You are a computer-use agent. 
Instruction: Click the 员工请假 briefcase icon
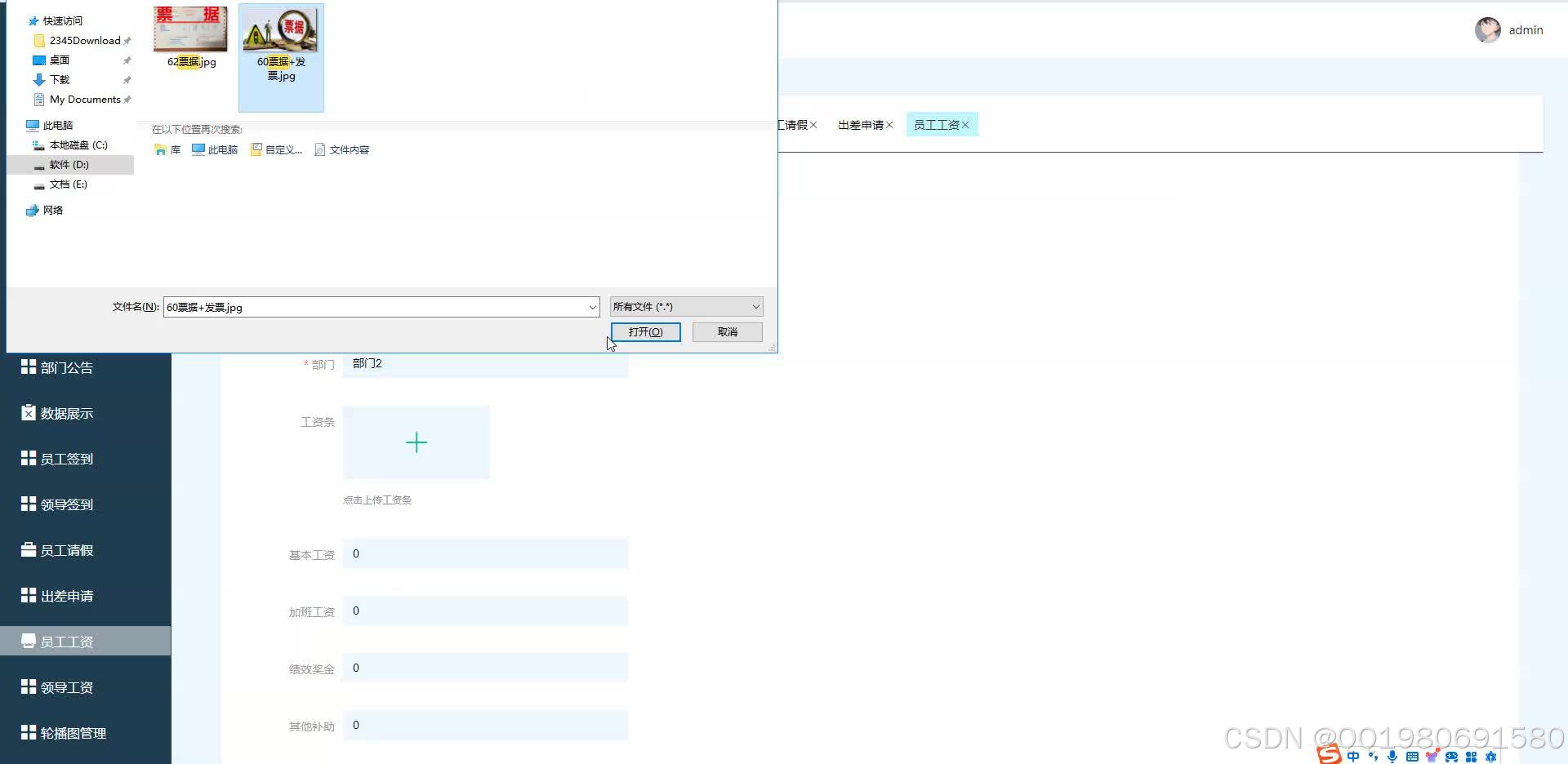[x=29, y=549]
